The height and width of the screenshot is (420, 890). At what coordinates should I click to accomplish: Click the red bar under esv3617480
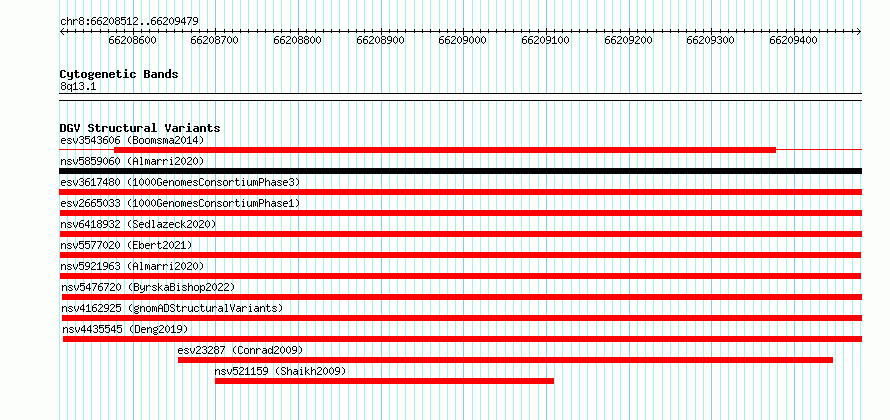461,192
